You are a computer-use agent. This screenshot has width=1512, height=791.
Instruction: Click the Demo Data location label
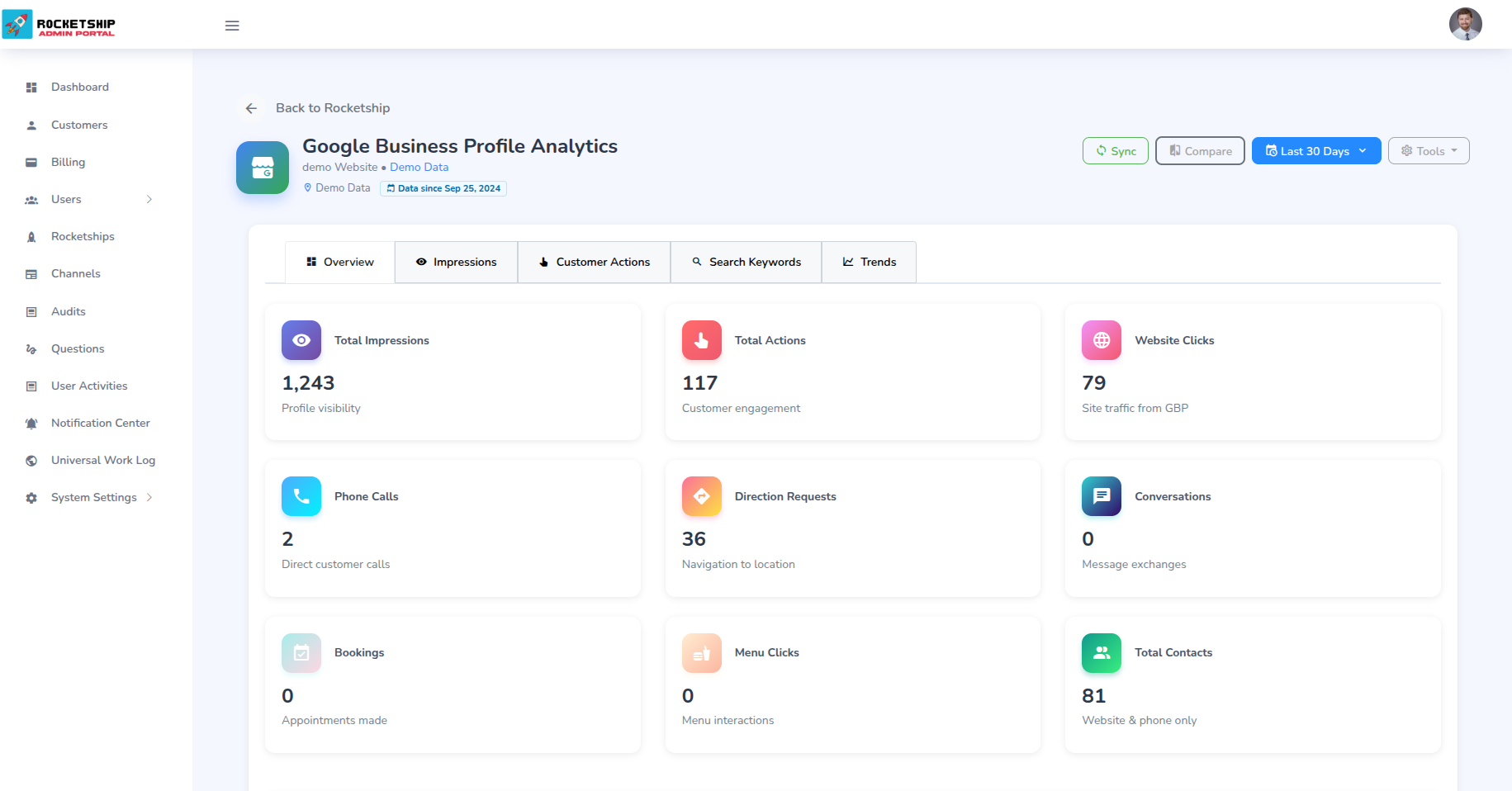pyautogui.click(x=337, y=188)
